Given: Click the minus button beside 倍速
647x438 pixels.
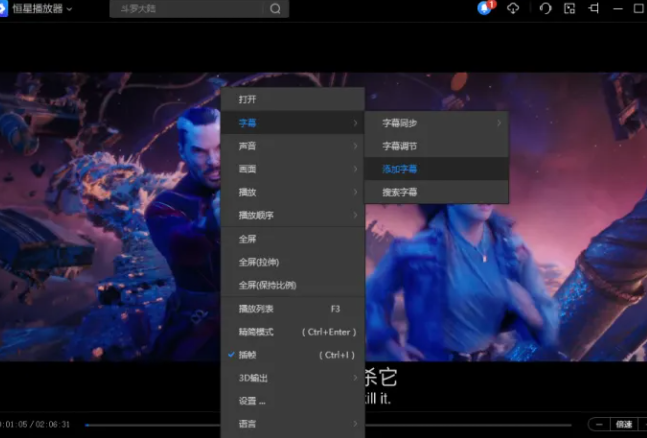Looking at the screenshot, I should 598,424.
